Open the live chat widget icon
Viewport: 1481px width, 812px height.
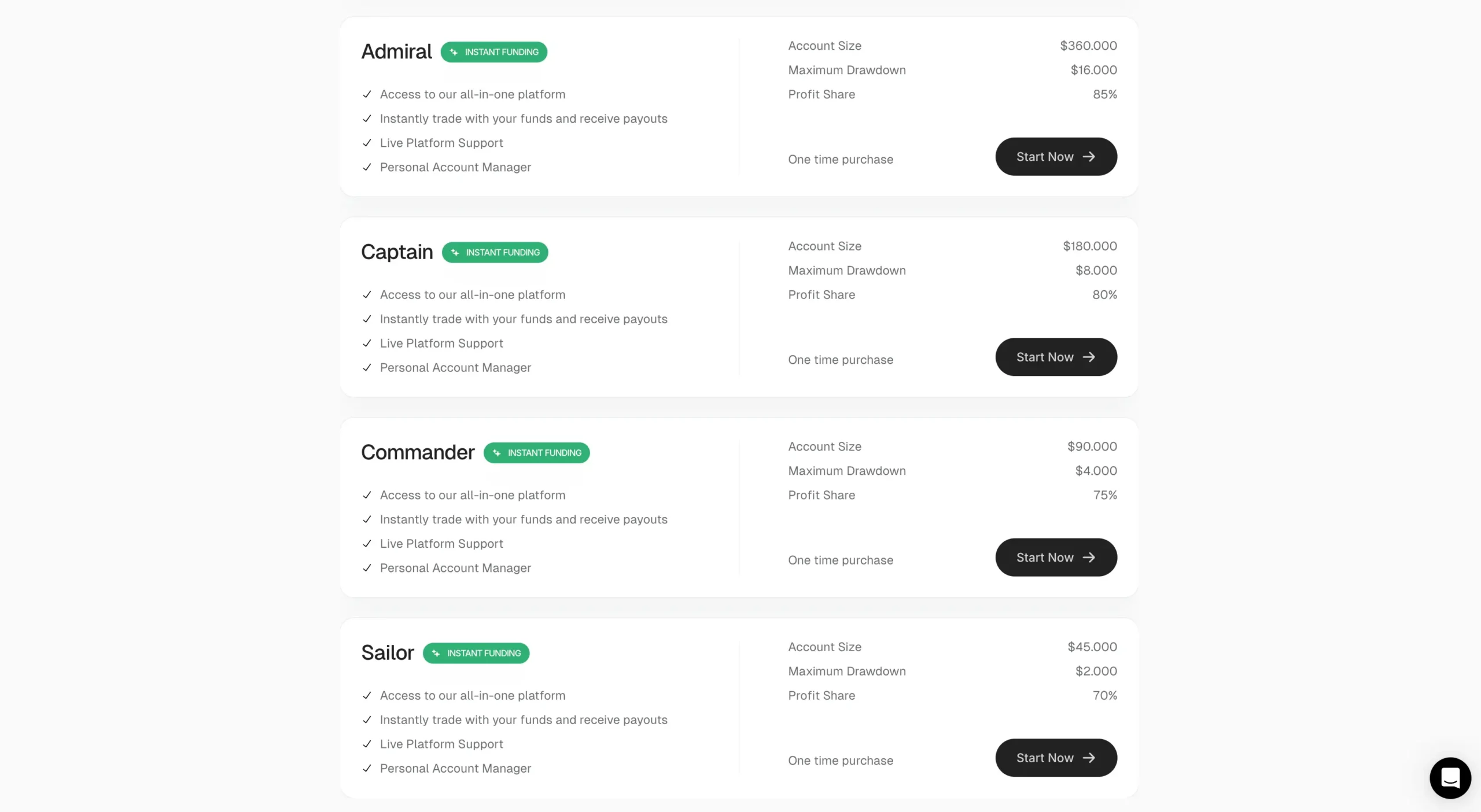pos(1450,778)
